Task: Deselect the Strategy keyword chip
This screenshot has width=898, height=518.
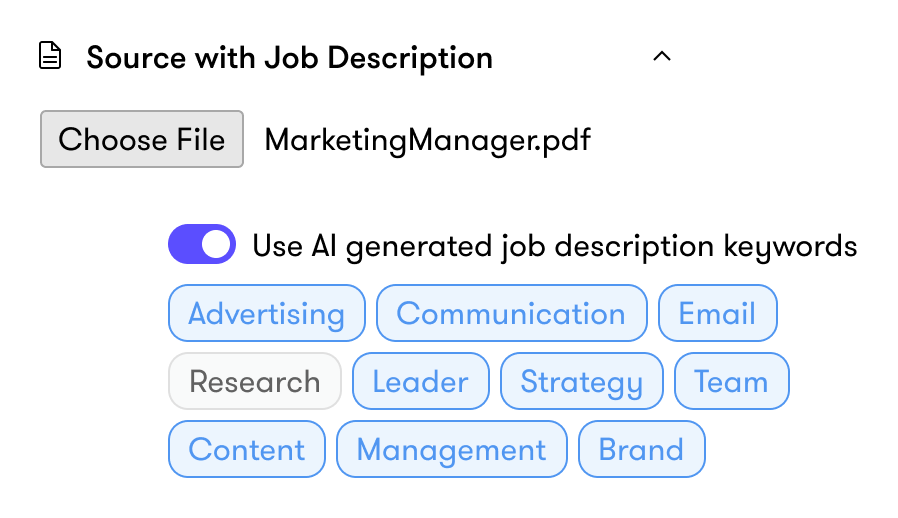Action: pos(582,381)
